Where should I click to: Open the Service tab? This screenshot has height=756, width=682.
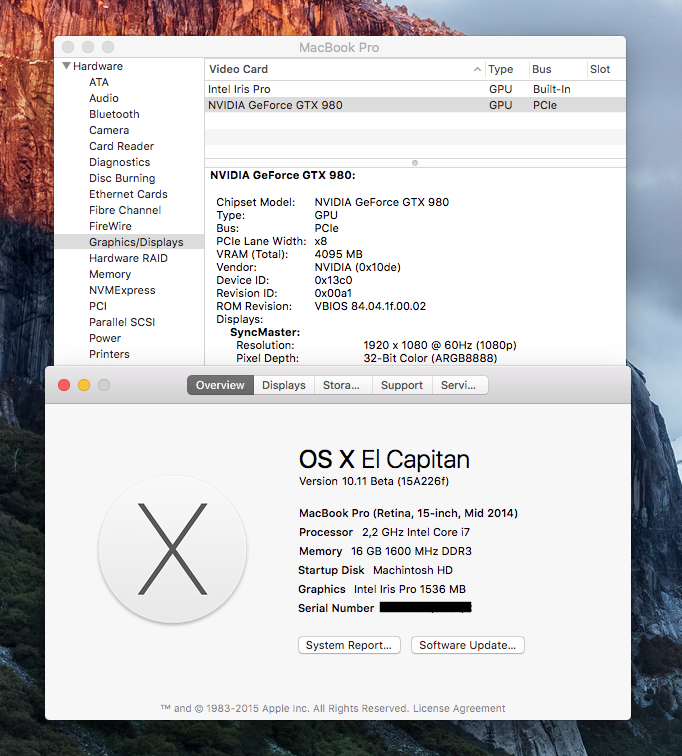[460, 385]
